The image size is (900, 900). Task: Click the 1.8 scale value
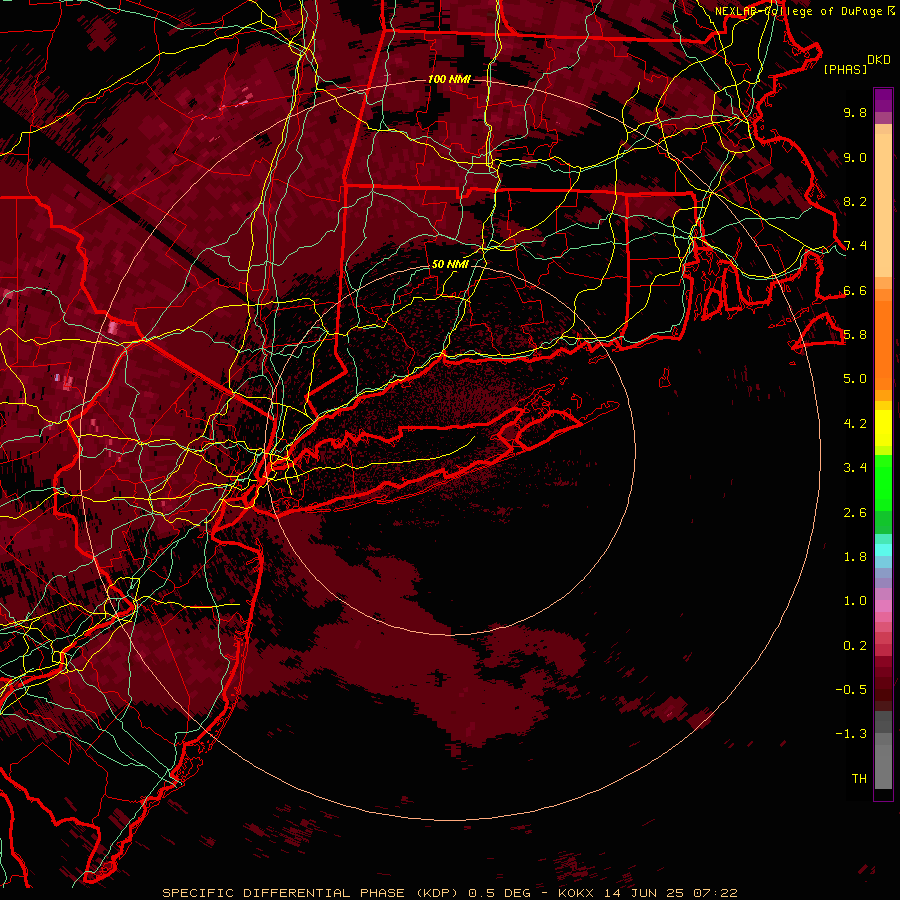coord(855,557)
